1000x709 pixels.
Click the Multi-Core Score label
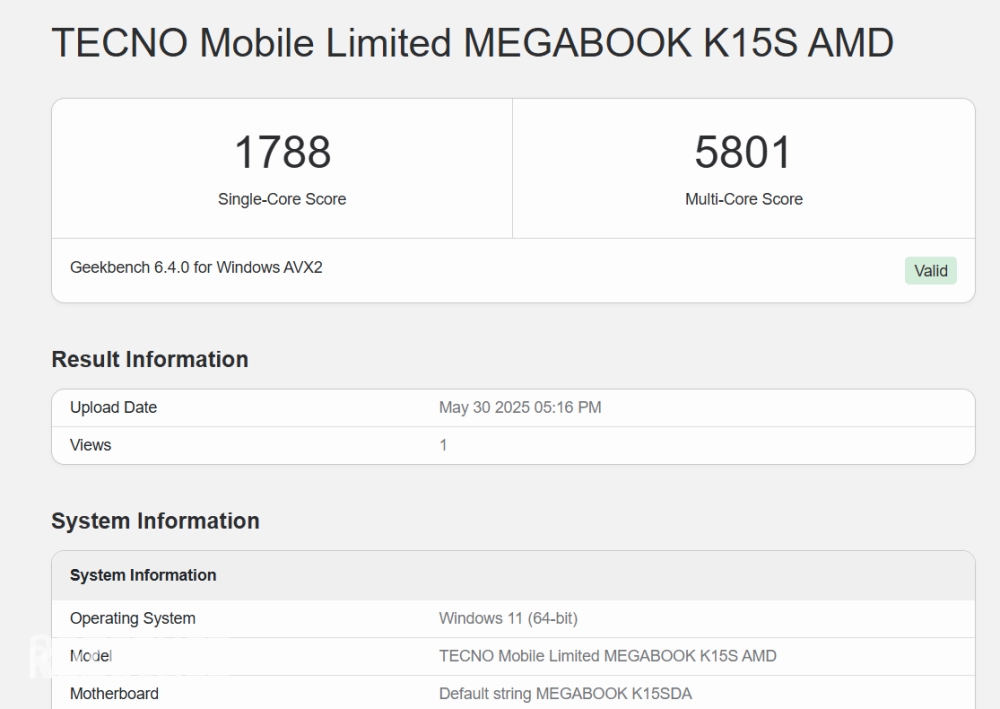743,199
